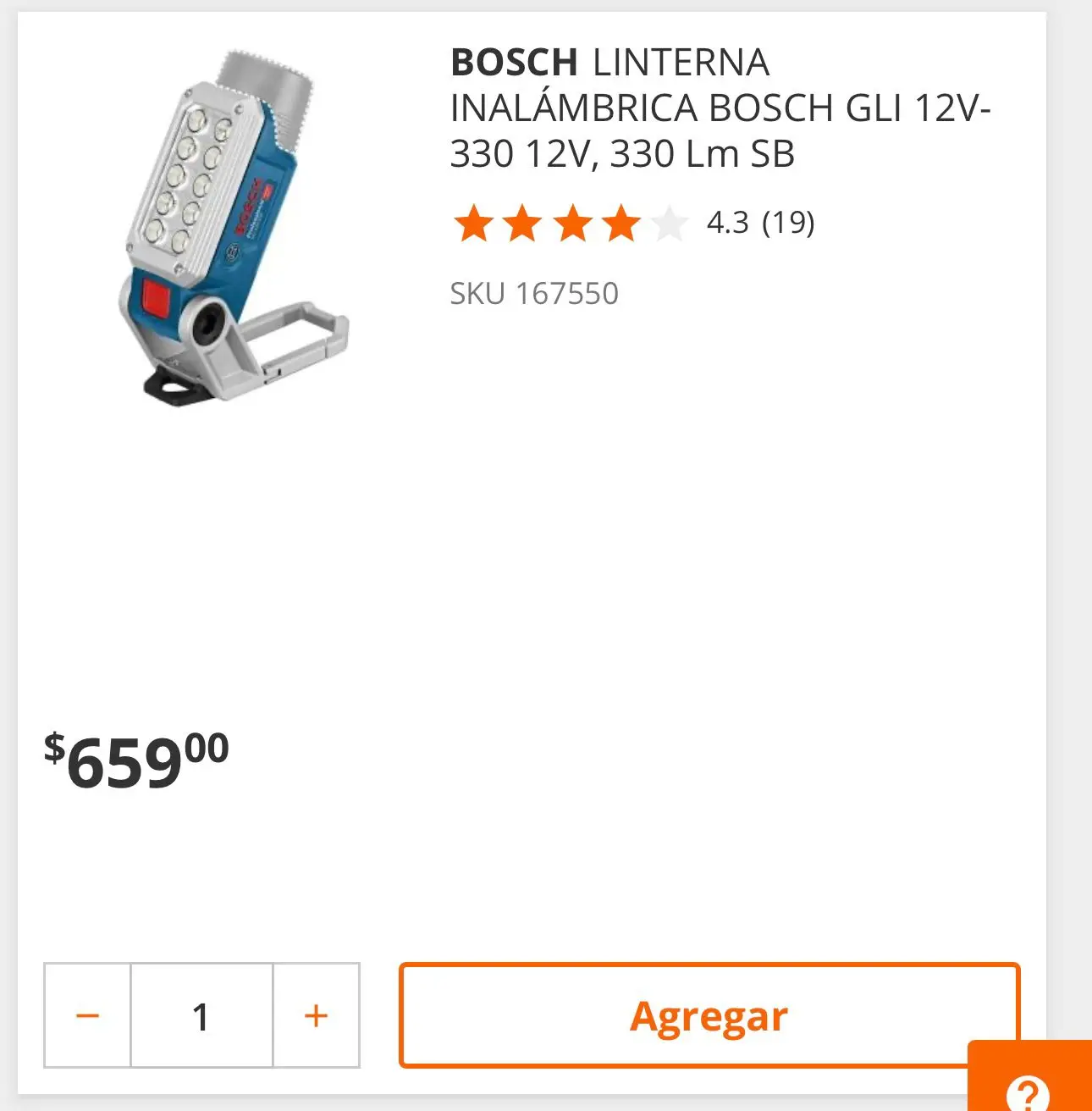Click the first orange rating star
The height and width of the screenshot is (1111, 1092).
(473, 224)
